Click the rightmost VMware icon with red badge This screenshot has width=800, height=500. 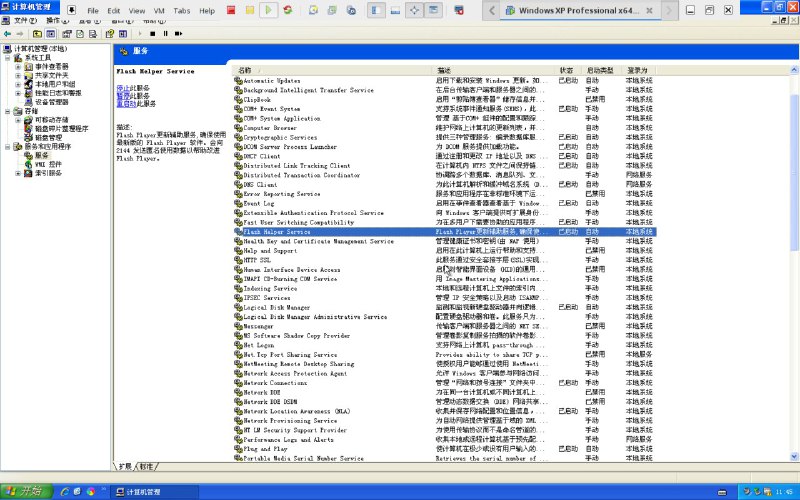point(459,10)
